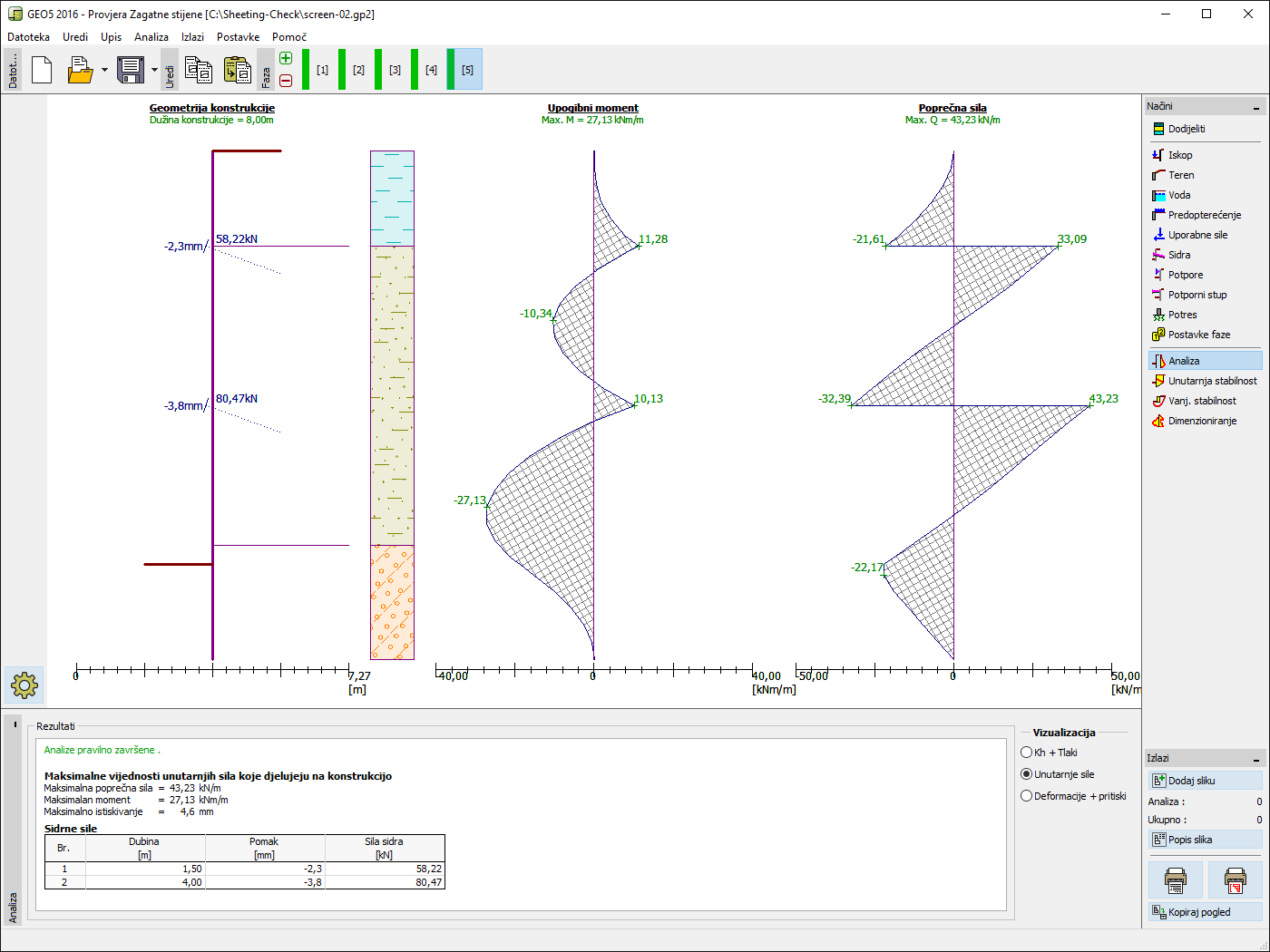Collapse the Načini panel
The width and height of the screenshot is (1270, 952).
tap(1256, 108)
